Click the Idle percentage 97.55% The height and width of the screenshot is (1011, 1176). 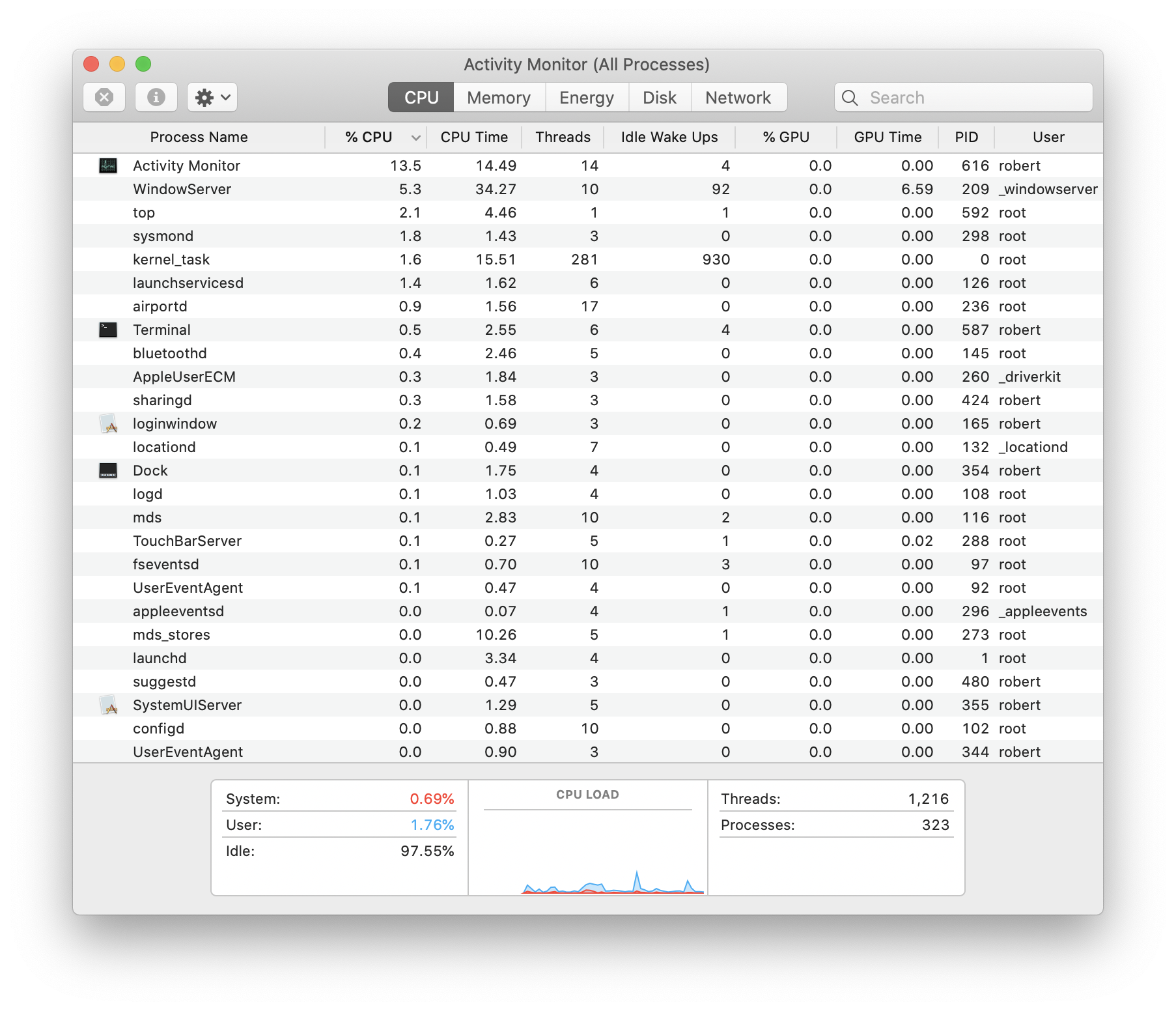tap(427, 851)
